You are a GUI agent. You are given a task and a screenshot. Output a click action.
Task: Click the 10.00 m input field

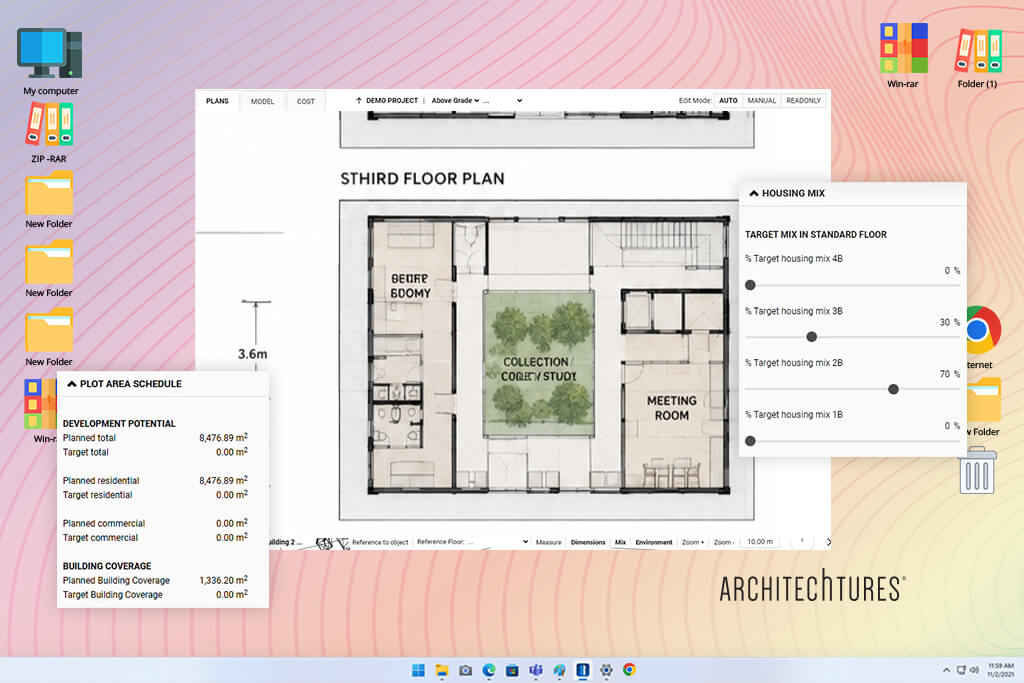pos(760,542)
